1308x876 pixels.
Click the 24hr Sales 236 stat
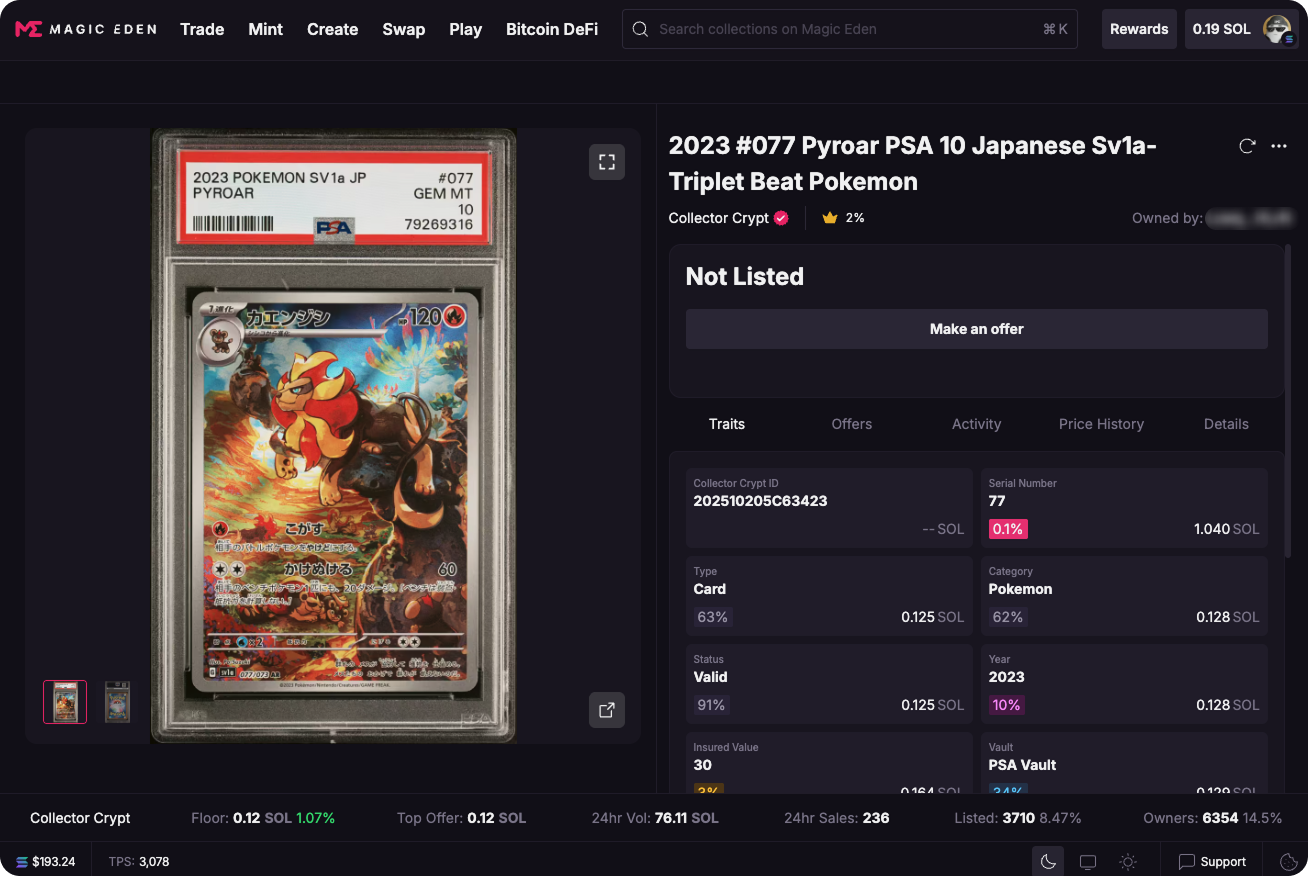(x=837, y=818)
